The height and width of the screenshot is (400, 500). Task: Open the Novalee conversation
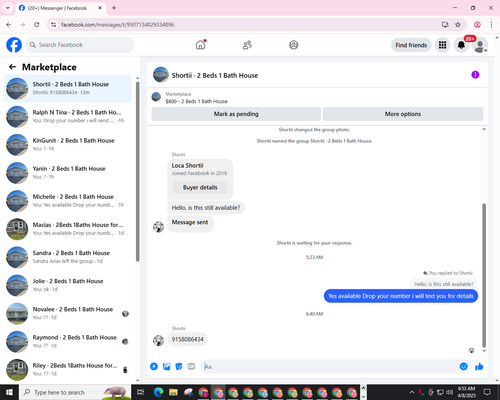click(x=67, y=313)
